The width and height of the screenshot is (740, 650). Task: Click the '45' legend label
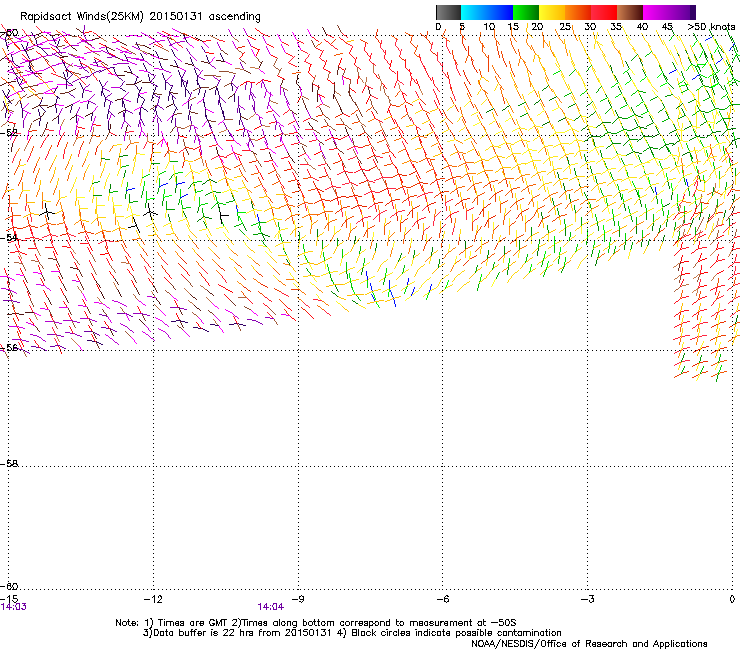pyautogui.click(x=667, y=27)
